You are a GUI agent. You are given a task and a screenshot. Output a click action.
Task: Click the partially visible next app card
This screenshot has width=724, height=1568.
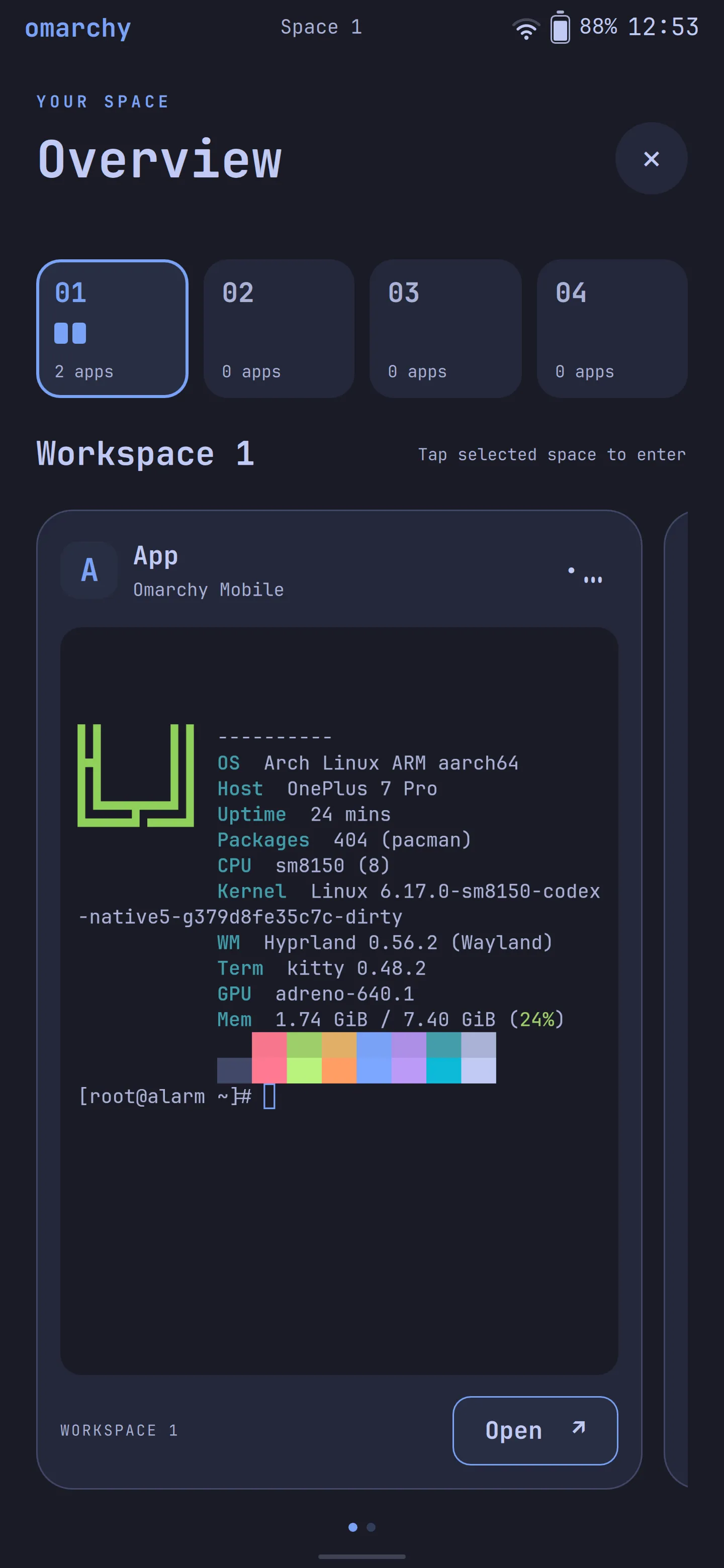[676, 1000]
